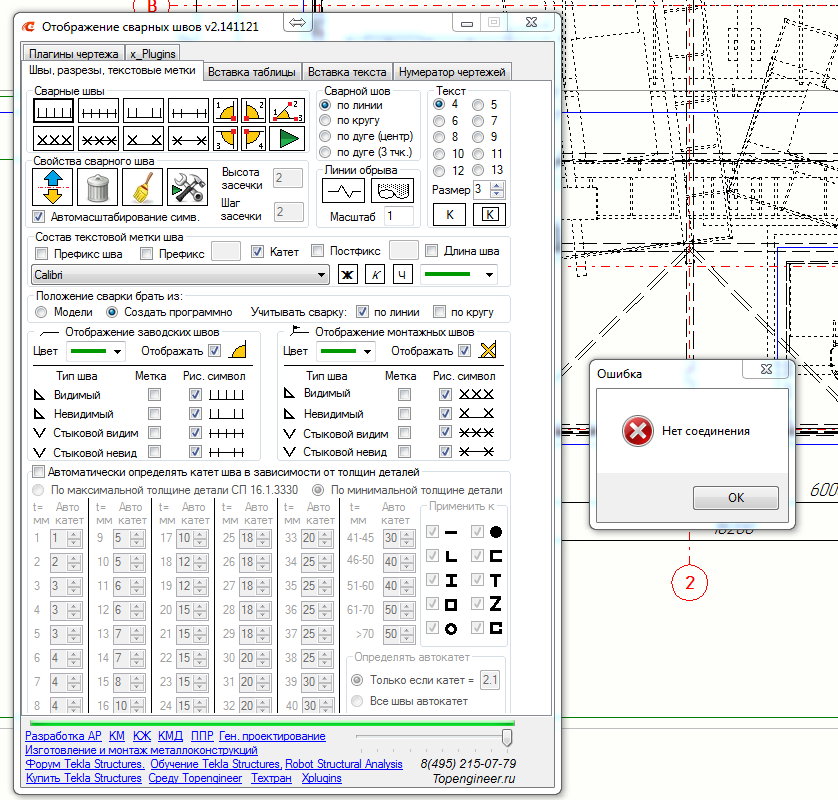Click the trash bin delete weld icon

coord(98,187)
